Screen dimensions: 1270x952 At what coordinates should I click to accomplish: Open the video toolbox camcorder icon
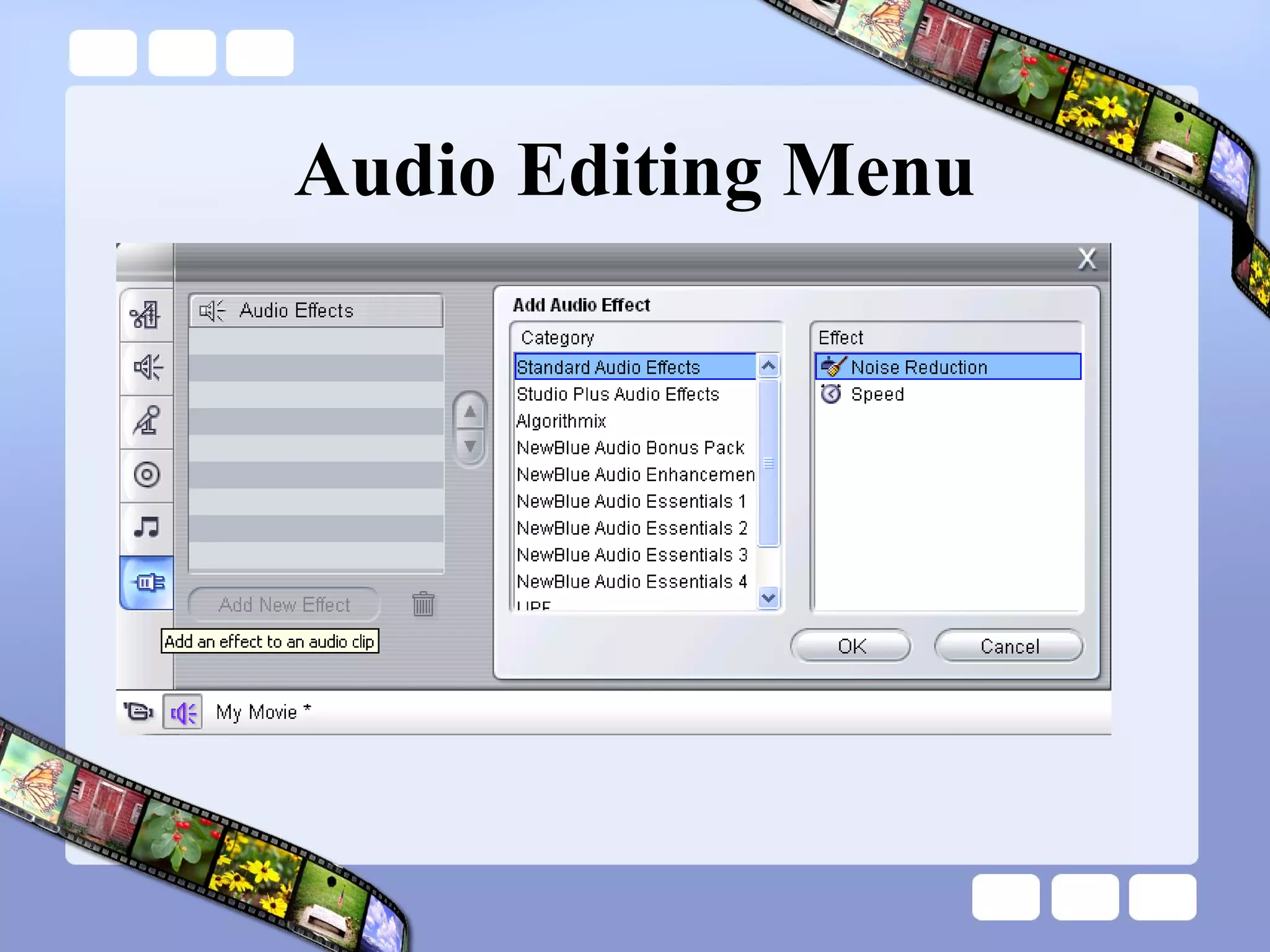point(138,712)
